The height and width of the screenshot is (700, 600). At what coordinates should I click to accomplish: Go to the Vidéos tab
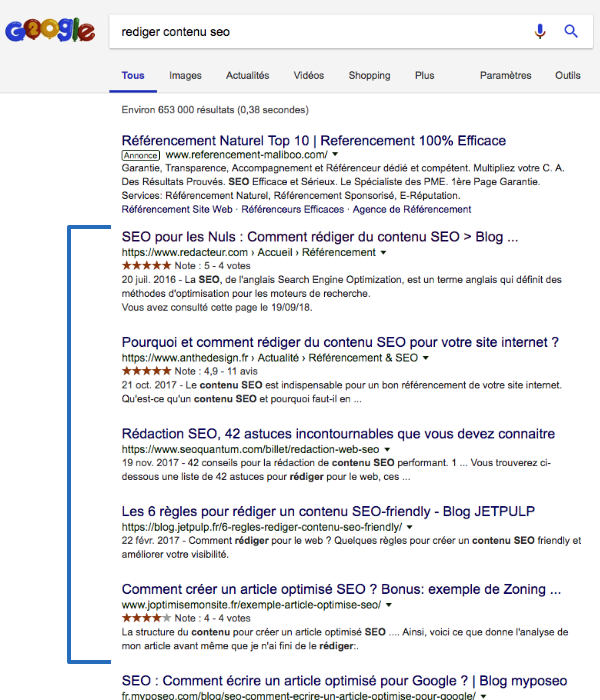click(x=308, y=75)
